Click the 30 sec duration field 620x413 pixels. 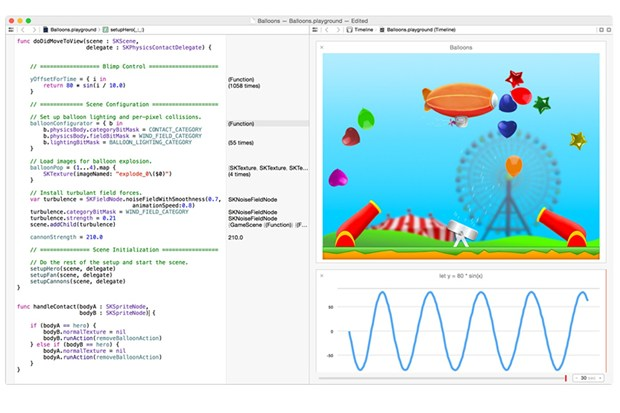pos(588,378)
